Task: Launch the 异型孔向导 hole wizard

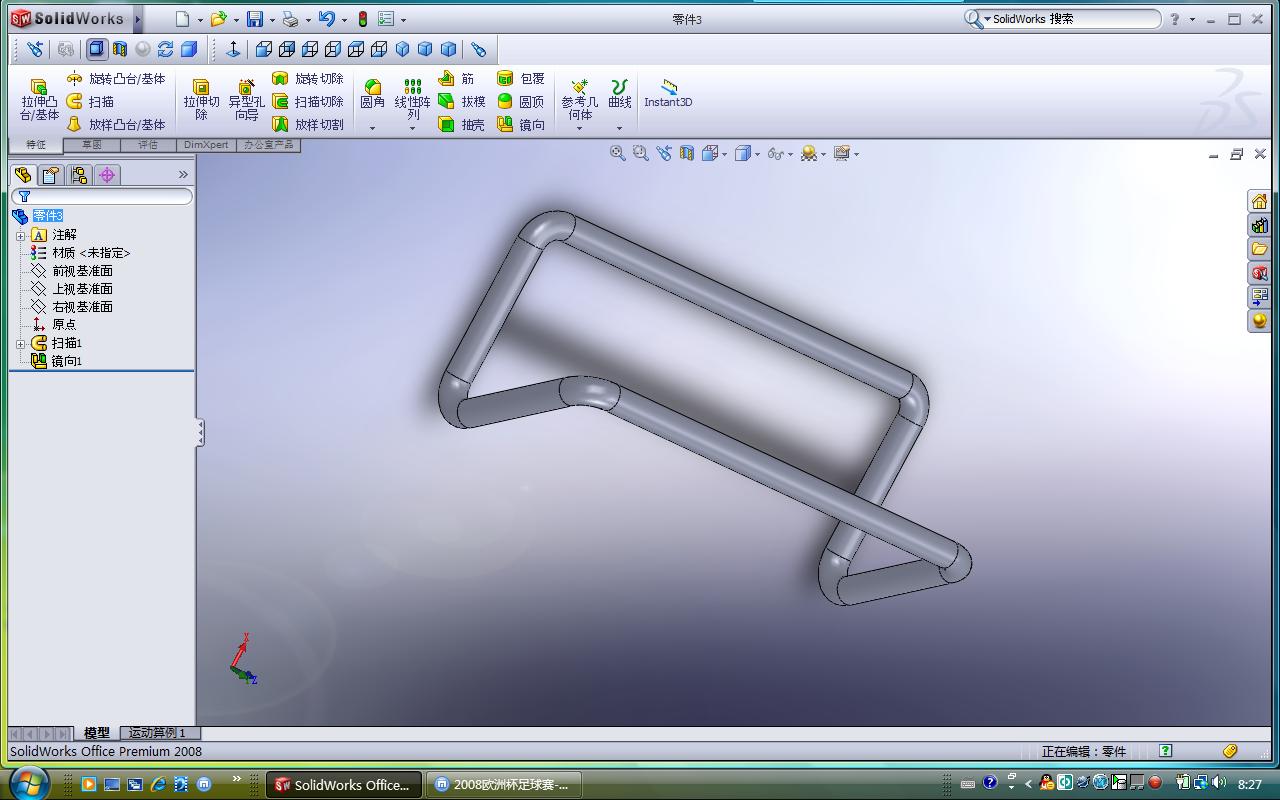Action: [246, 101]
